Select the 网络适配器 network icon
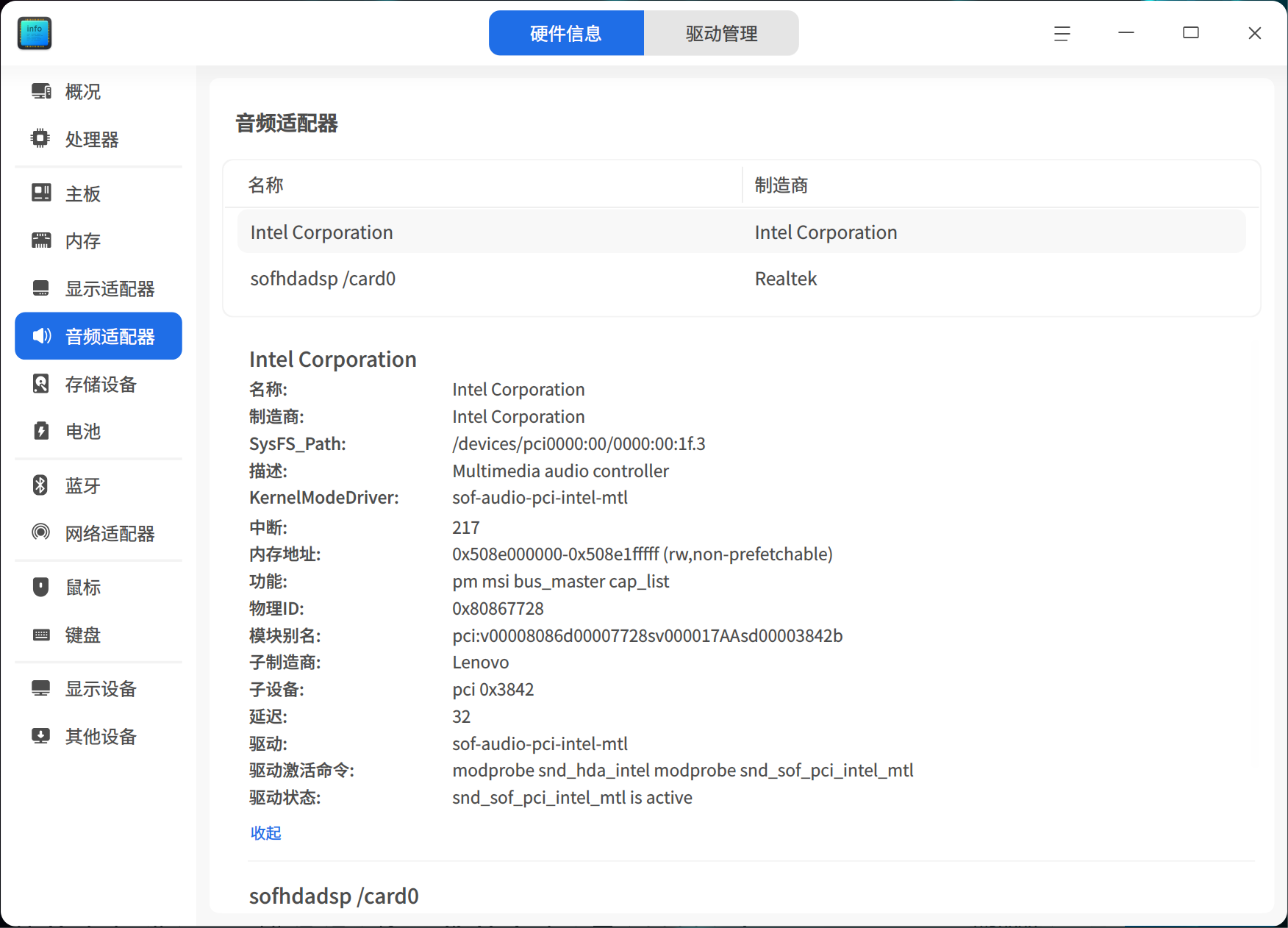The height and width of the screenshot is (928, 1288). point(41,532)
